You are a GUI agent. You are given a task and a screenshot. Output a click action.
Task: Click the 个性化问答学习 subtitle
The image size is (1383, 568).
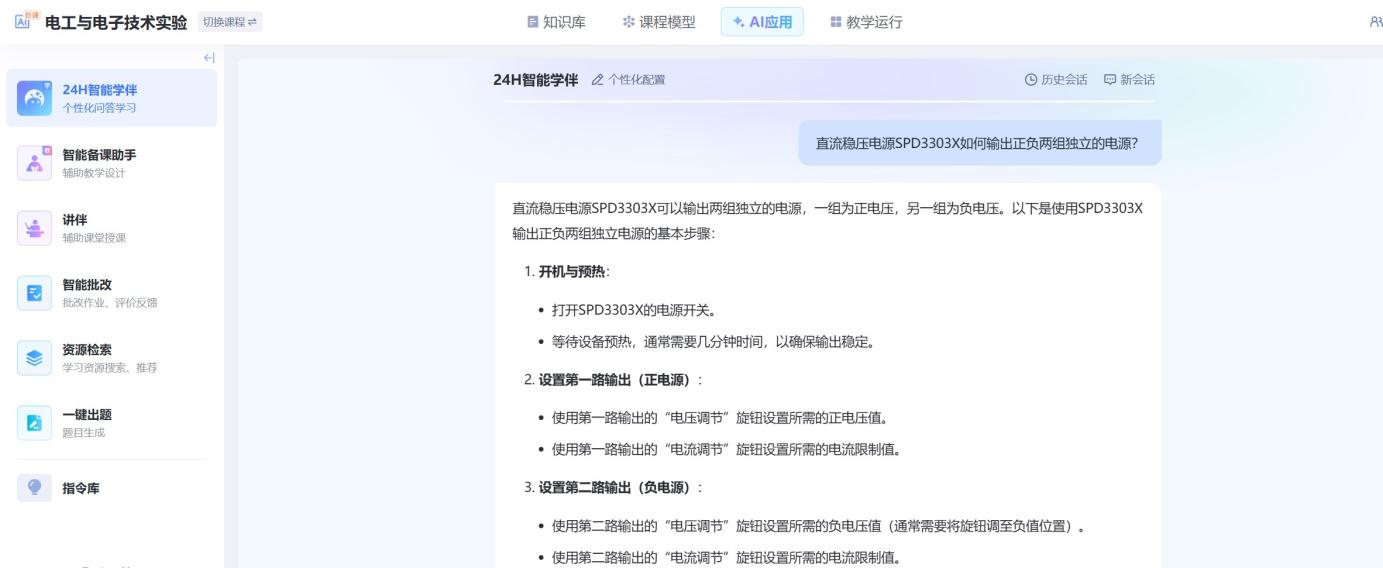(x=100, y=108)
